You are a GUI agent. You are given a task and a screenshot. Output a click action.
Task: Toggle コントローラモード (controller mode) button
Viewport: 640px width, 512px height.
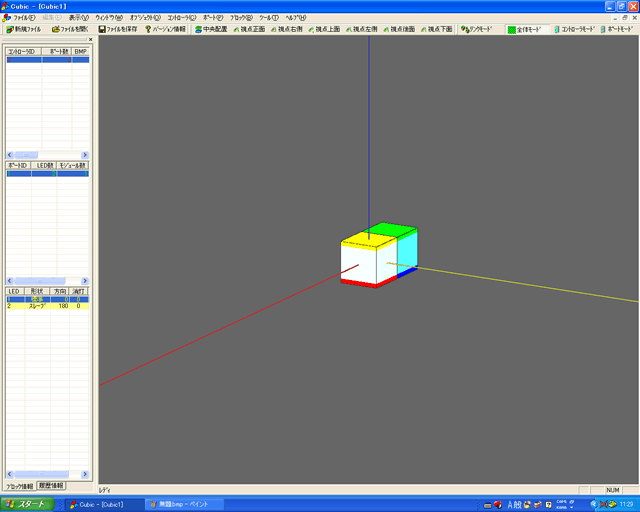(574, 30)
